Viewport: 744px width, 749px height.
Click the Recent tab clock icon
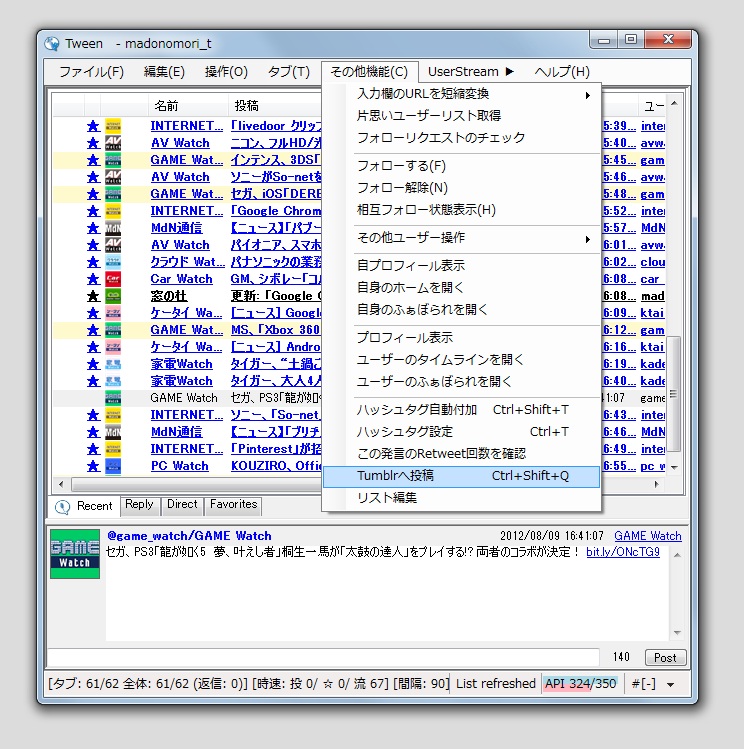(x=63, y=506)
